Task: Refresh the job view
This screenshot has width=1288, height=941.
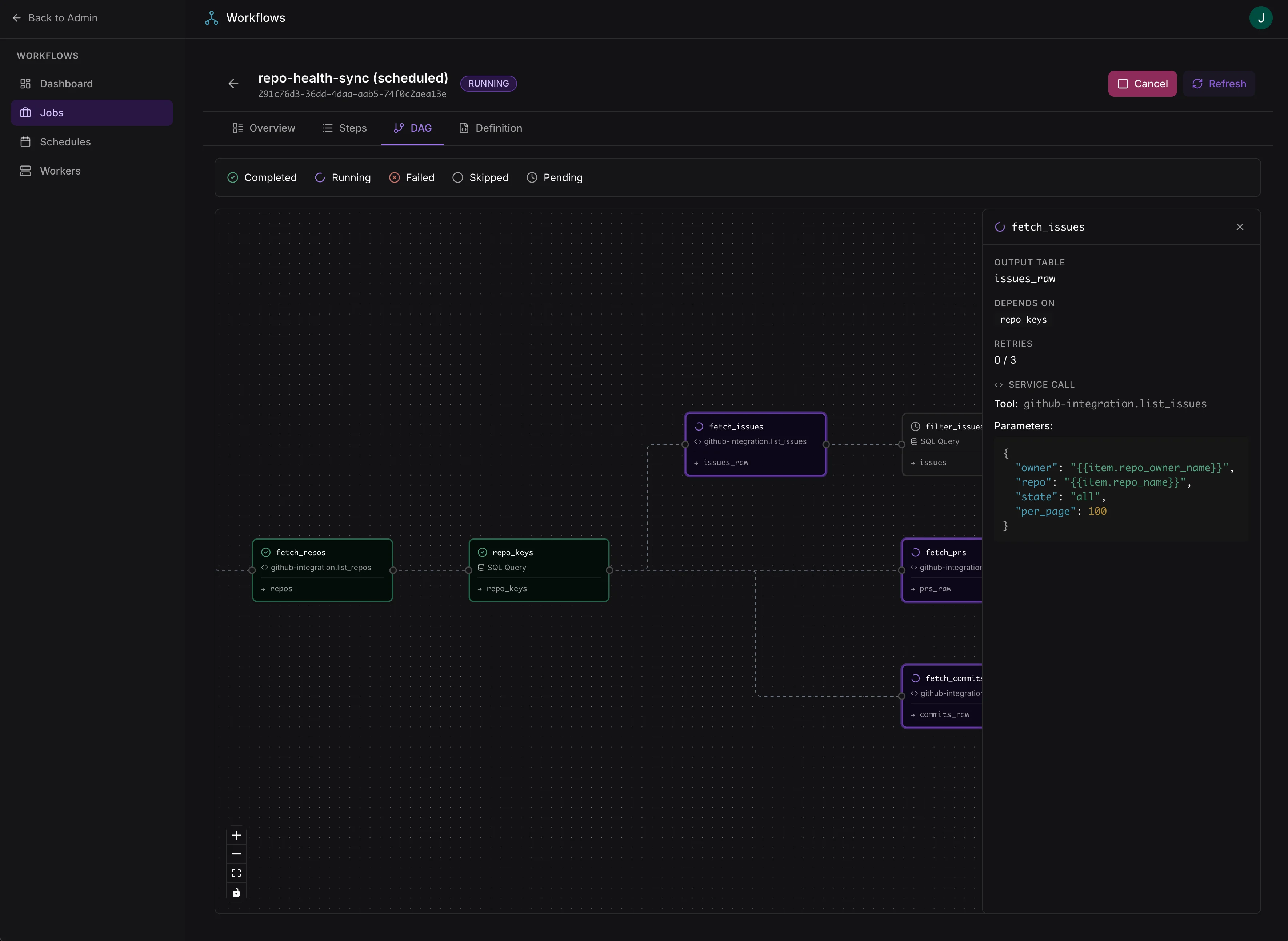Action: (x=1219, y=84)
